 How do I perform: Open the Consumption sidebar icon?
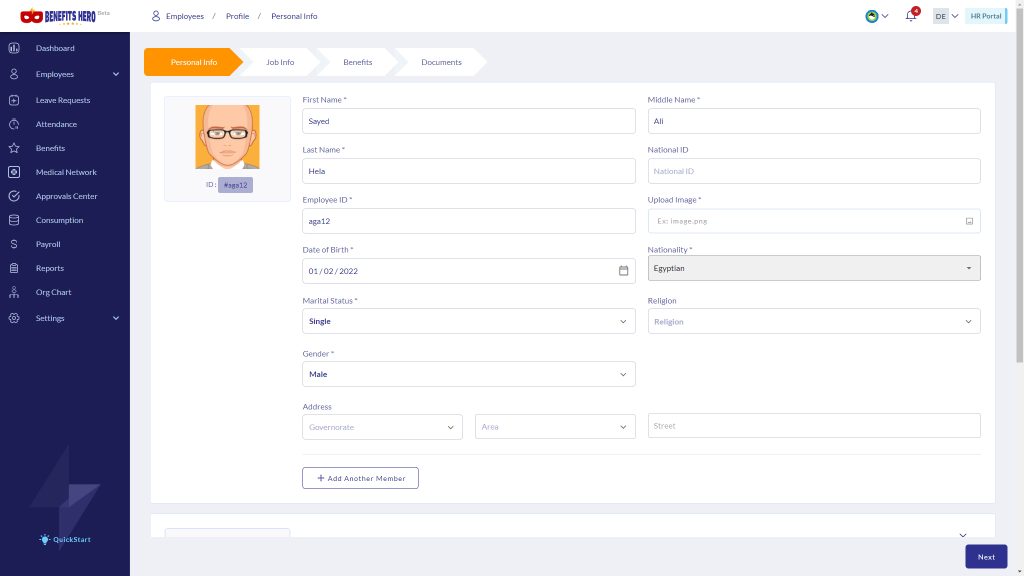[x=14, y=220]
